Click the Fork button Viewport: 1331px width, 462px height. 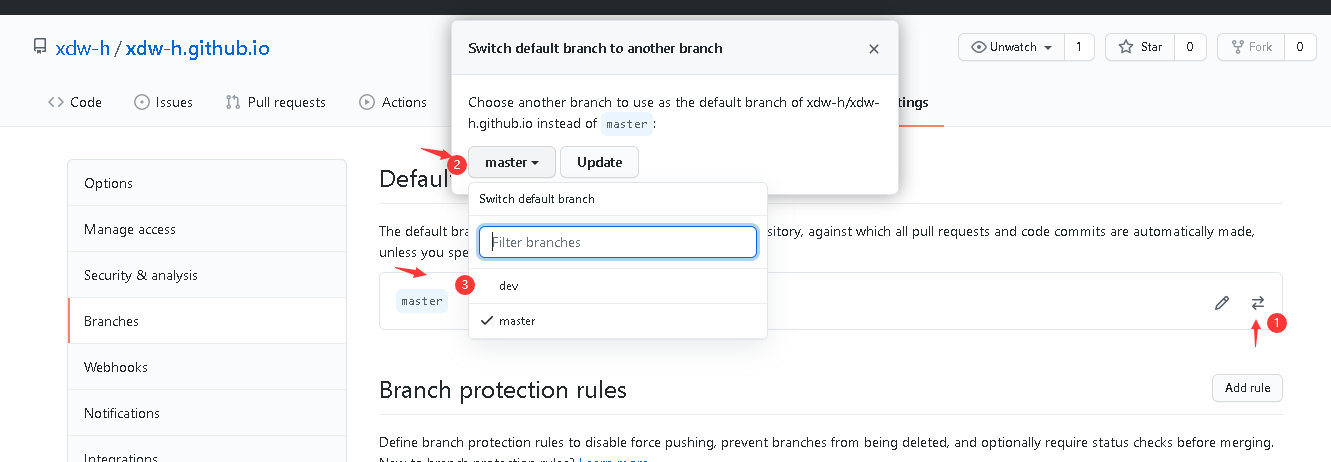click(1251, 47)
